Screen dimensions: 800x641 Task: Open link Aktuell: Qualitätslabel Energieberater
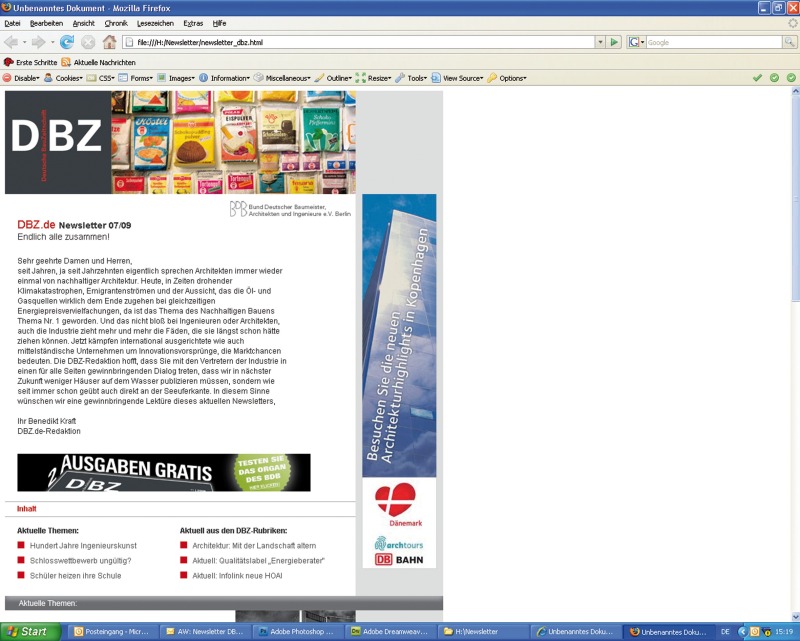[x=259, y=560]
